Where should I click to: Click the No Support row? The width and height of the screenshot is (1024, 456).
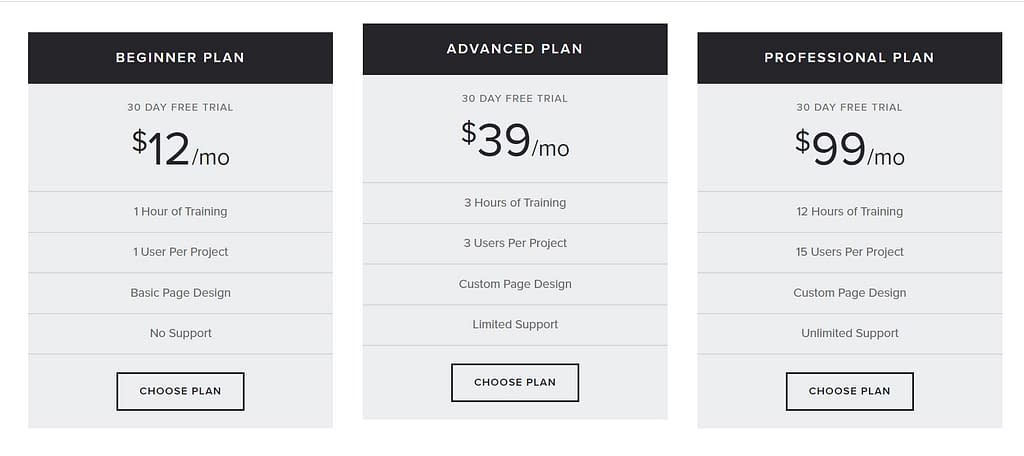click(180, 334)
